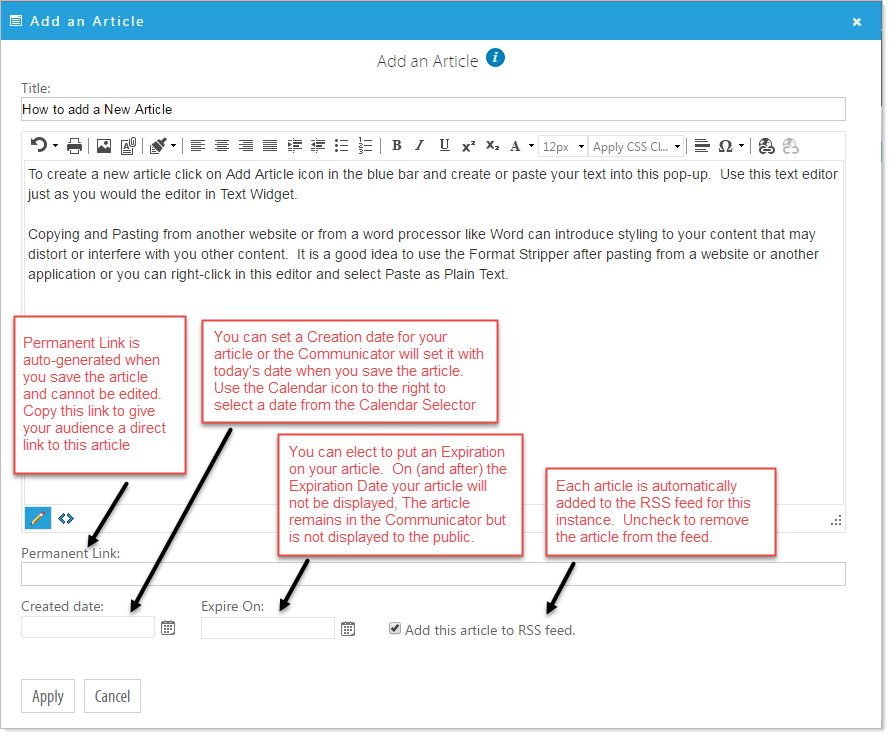Close the Add an Article dialog
This screenshot has width=890, height=736.
[x=857, y=22]
